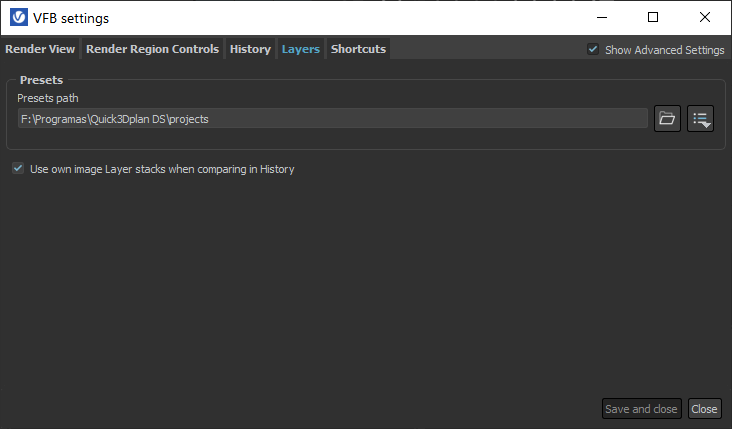Minimize the VFB settings window
The height and width of the screenshot is (429, 732).
602,18
